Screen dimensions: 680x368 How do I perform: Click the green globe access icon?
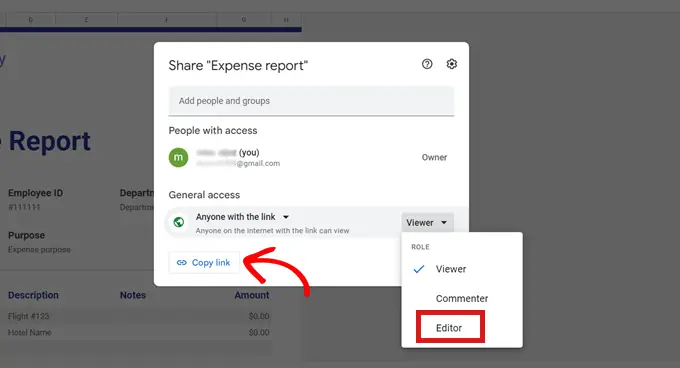coord(179,222)
